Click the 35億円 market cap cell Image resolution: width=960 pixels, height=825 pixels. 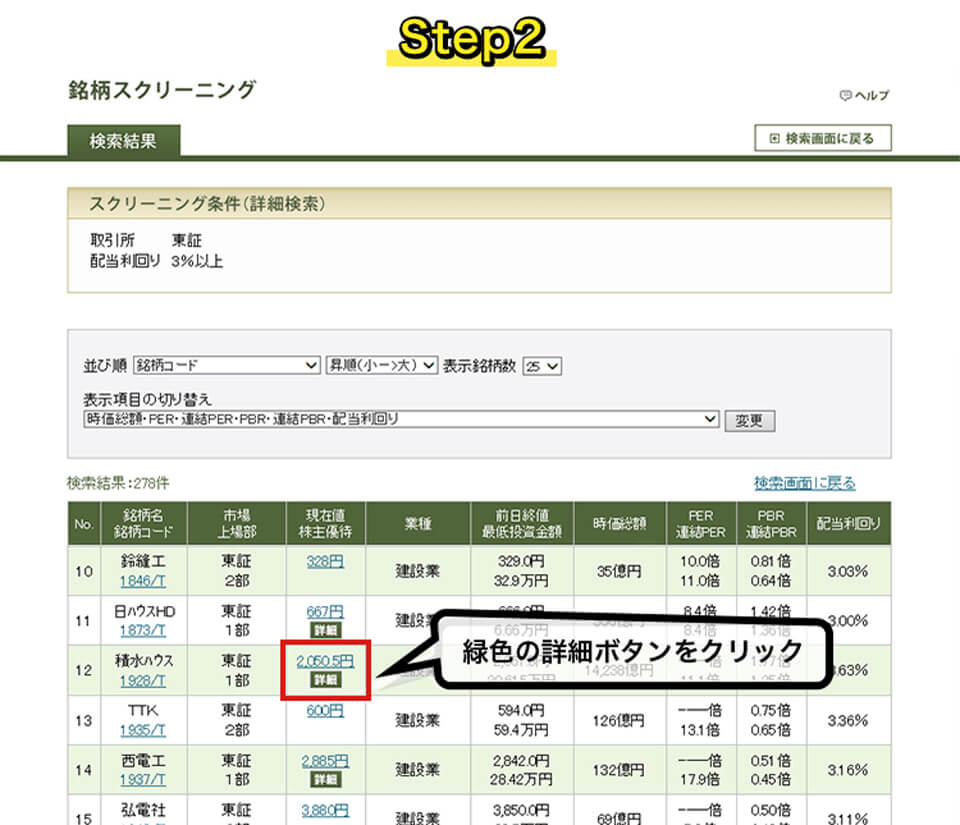[x=619, y=571]
